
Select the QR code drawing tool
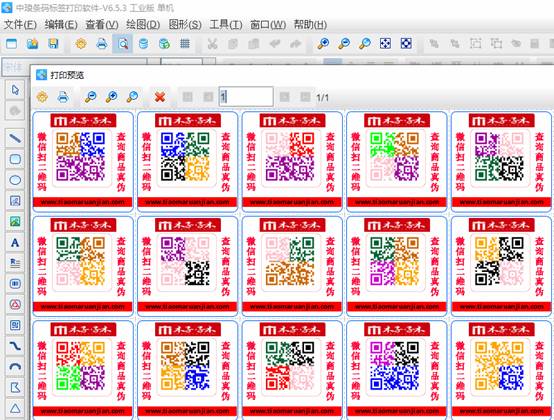pos(15,325)
